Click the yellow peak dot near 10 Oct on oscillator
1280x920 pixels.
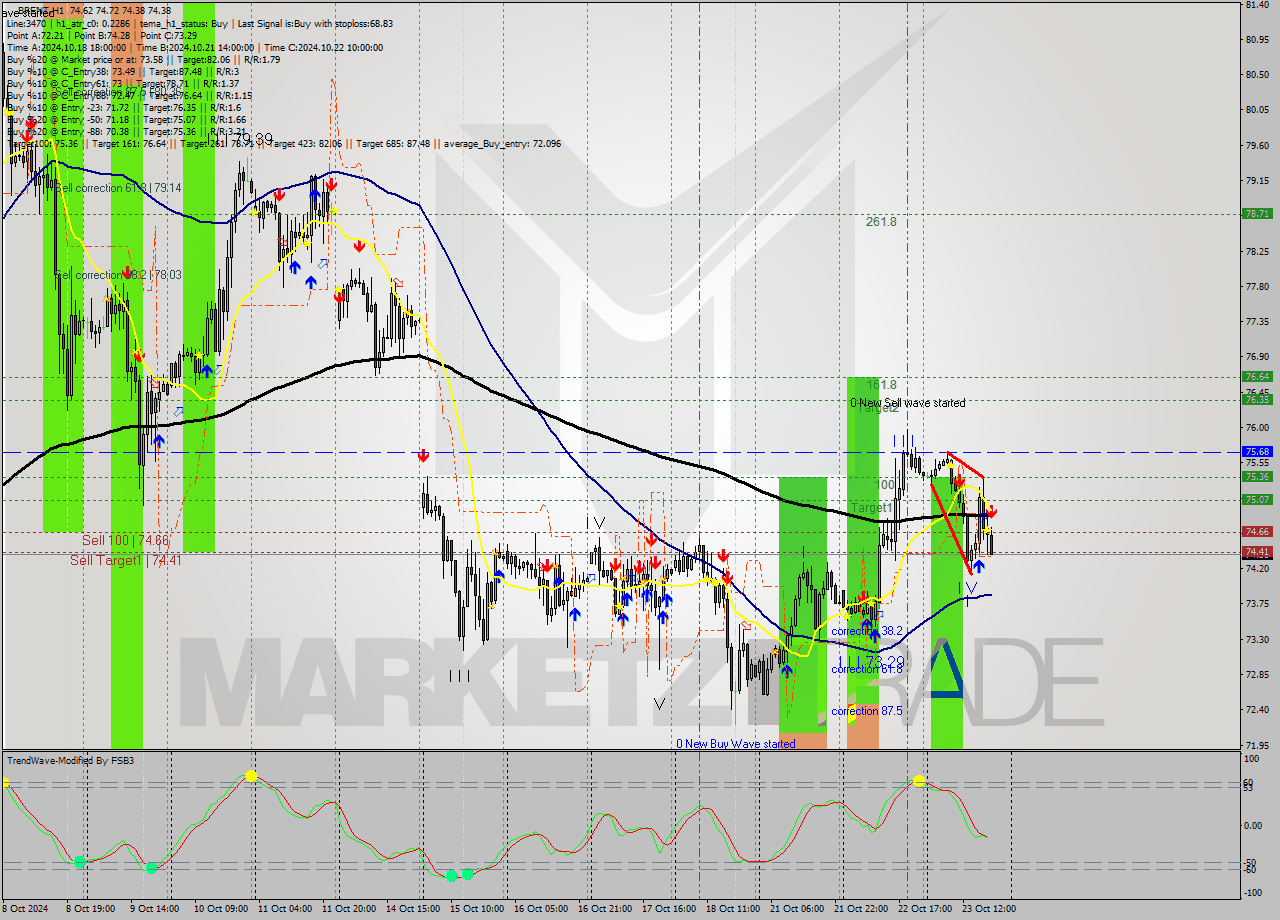click(x=251, y=776)
